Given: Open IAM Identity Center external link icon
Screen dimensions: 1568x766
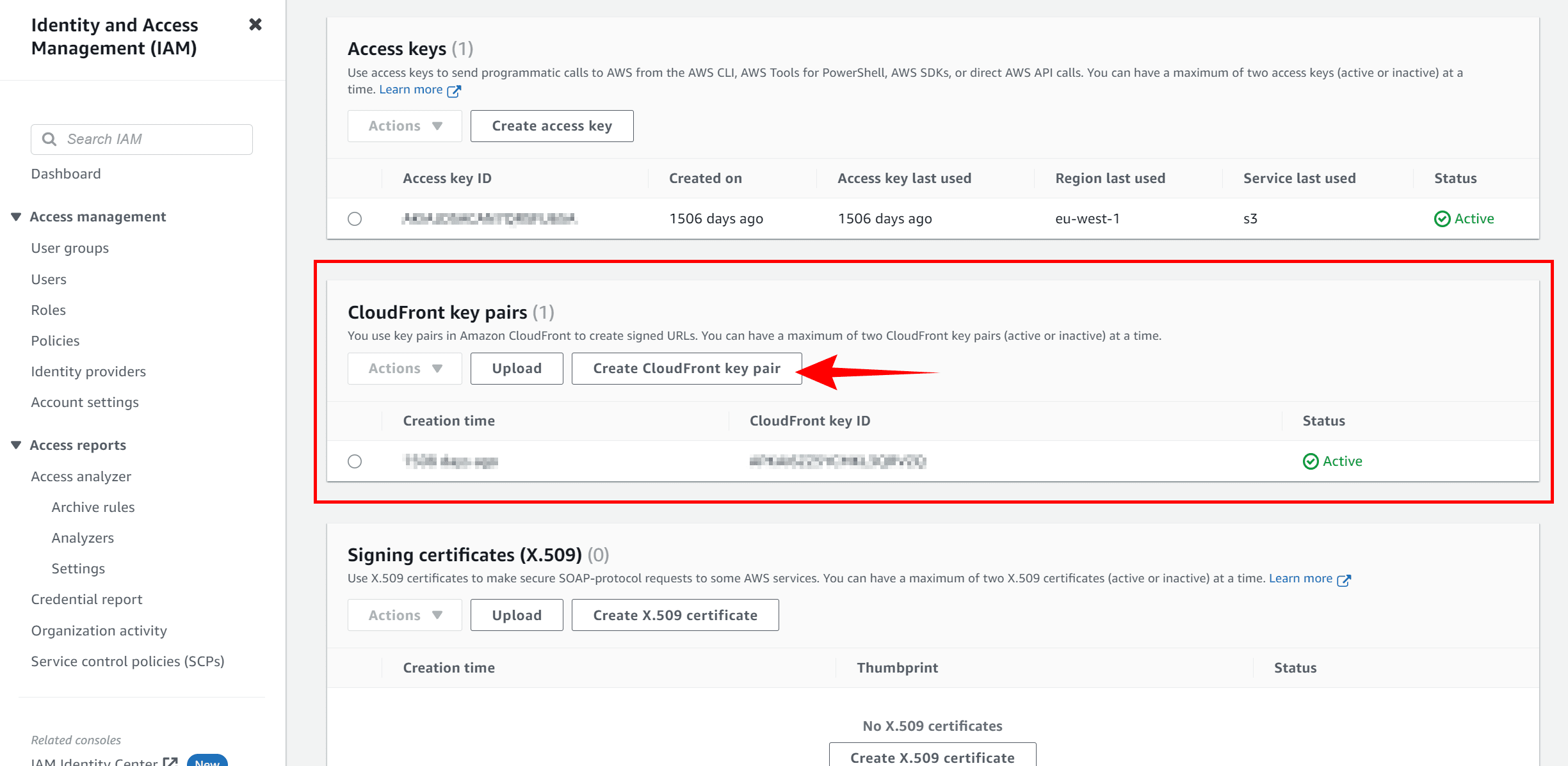Looking at the screenshot, I should pos(170,762).
